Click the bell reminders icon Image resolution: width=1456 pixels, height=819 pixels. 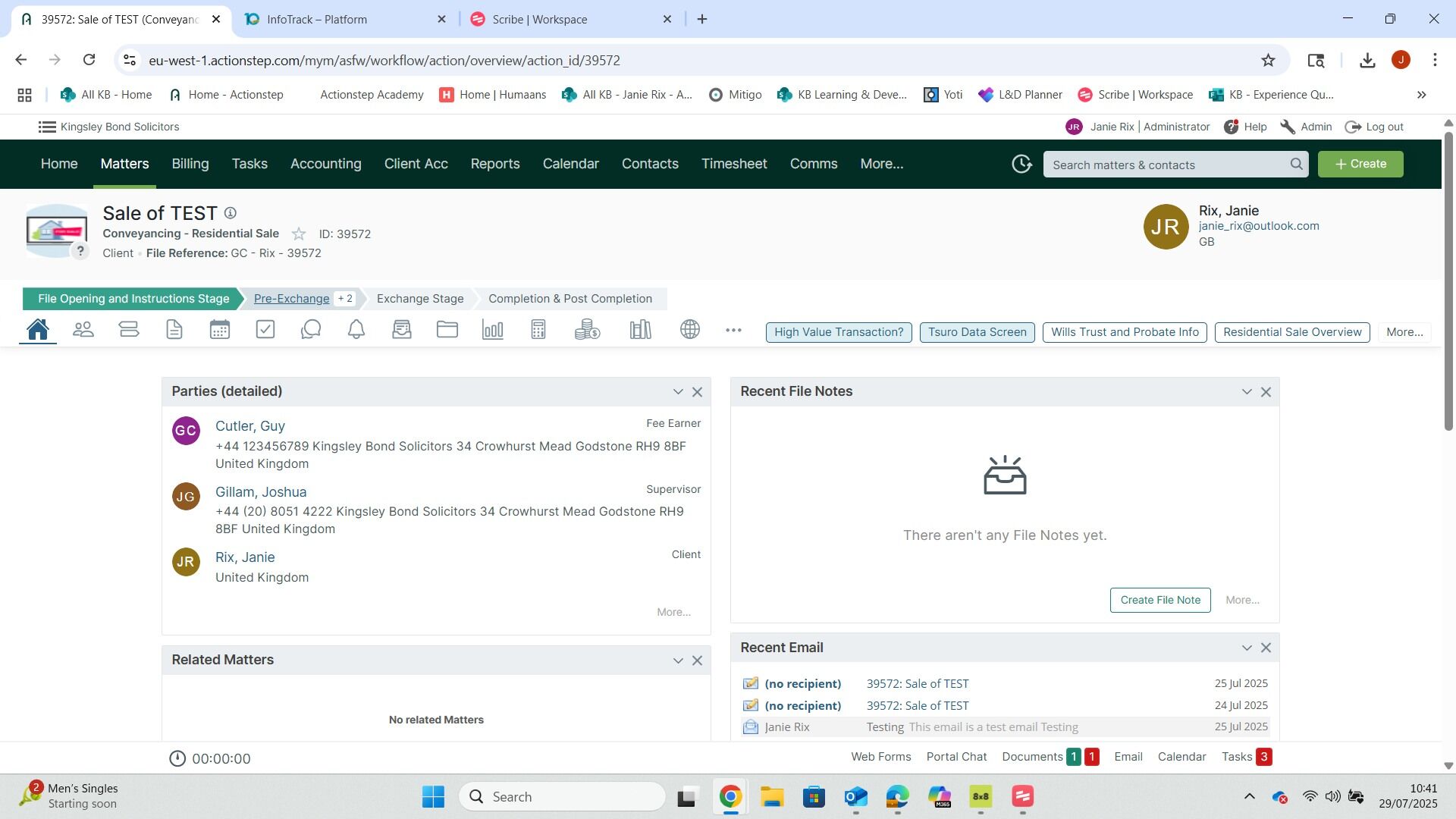pyautogui.click(x=356, y=330)
